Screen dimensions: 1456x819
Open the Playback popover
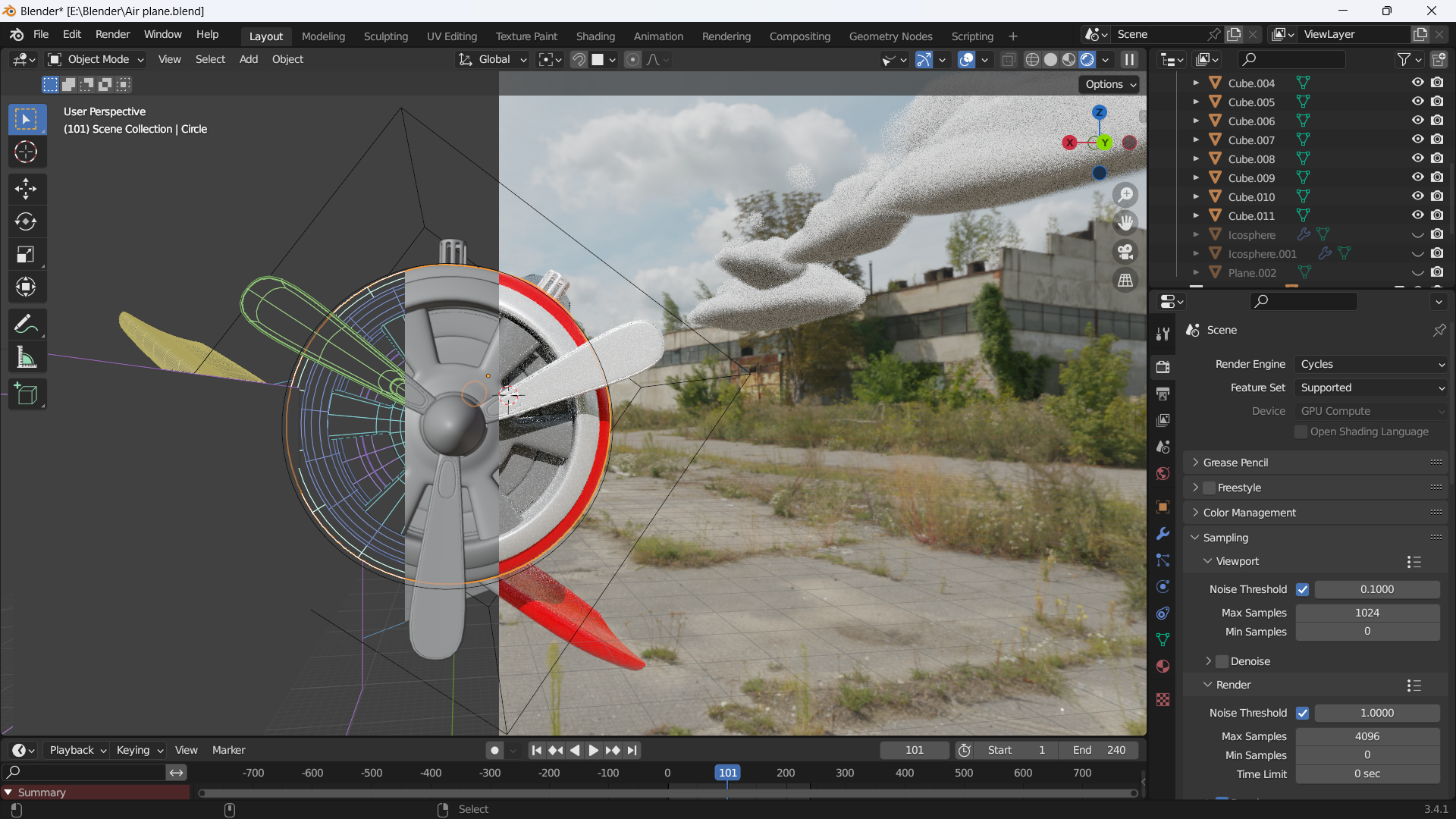tap(77, 750)
